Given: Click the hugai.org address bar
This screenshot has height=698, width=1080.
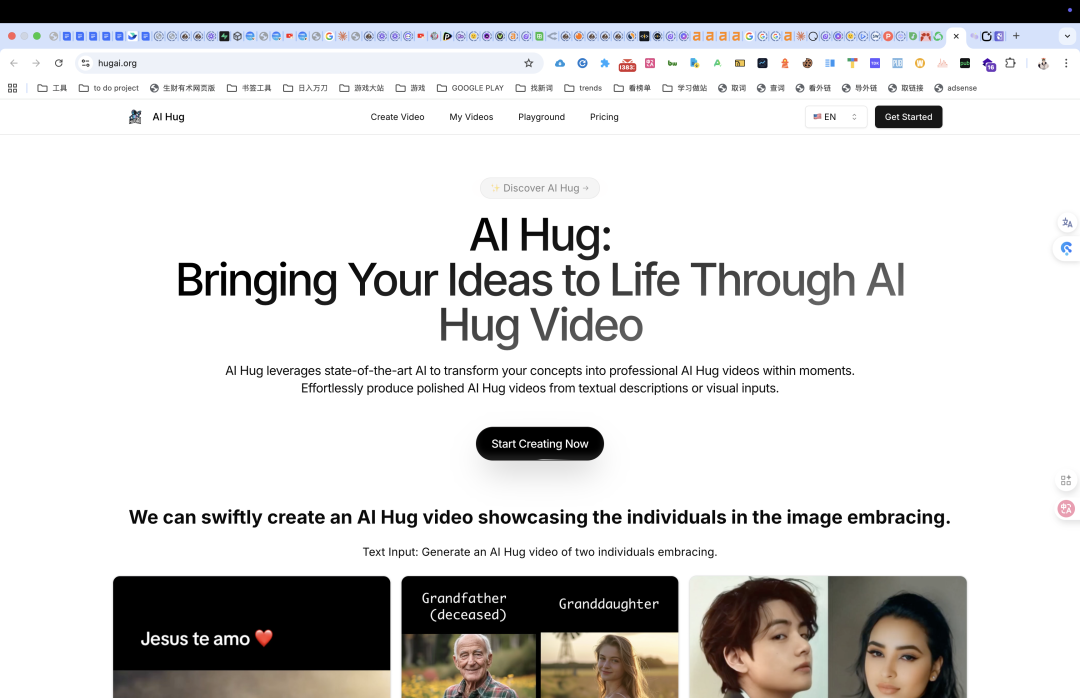Looking at the screenshot, I should 309,63.
